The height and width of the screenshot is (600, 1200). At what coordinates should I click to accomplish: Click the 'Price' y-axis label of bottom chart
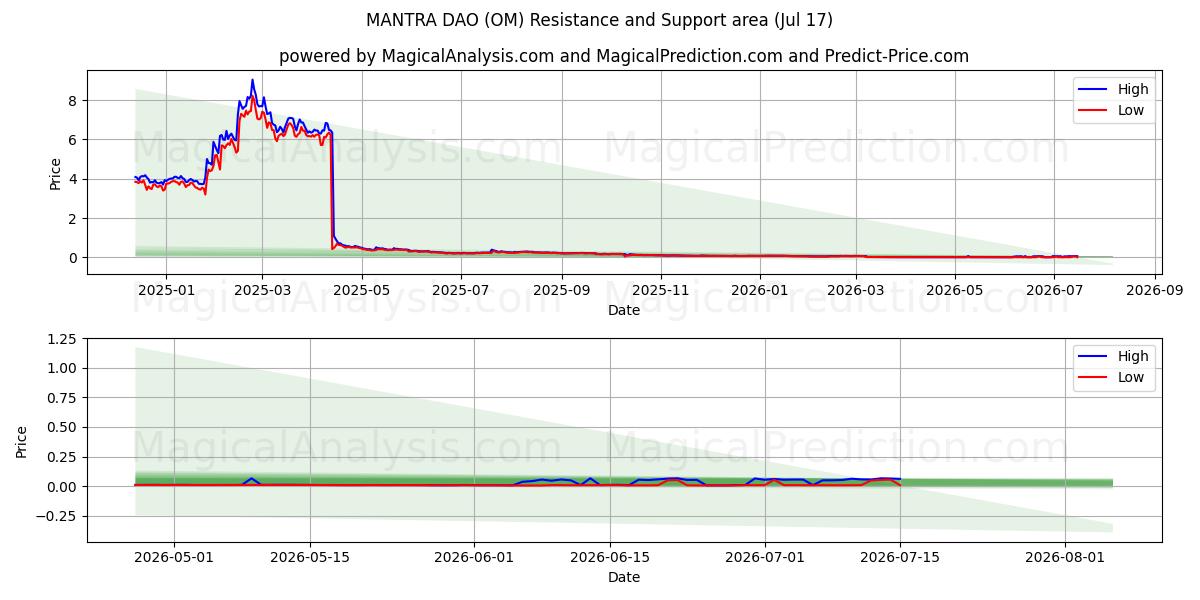coord(21,441)
